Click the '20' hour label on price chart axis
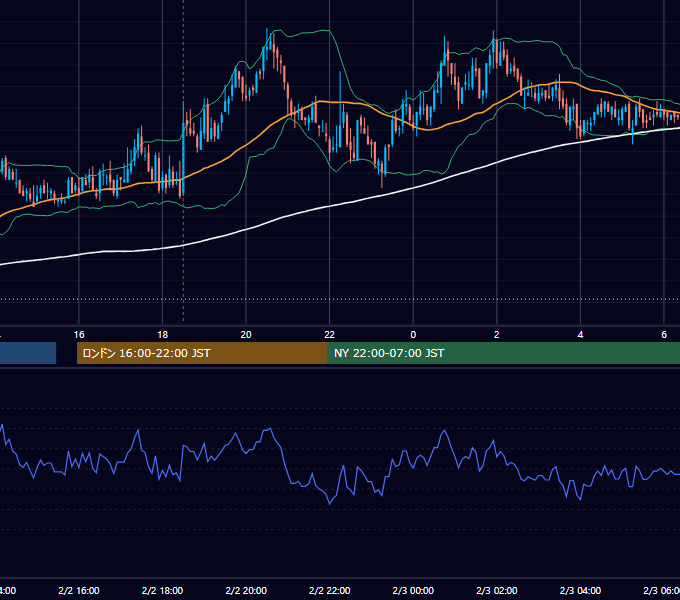 (246, 335)
